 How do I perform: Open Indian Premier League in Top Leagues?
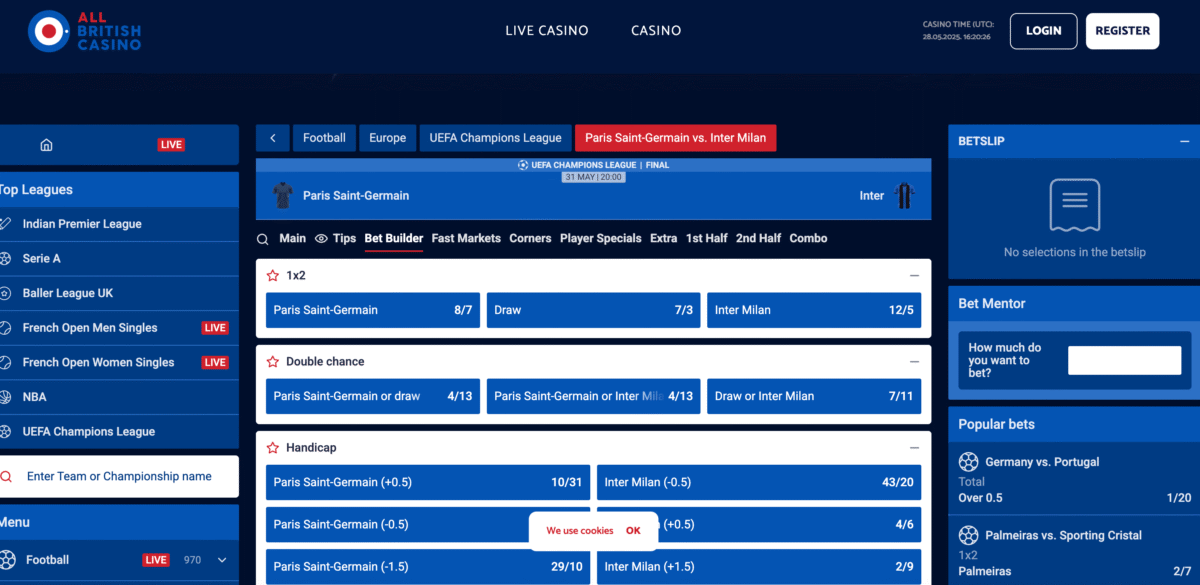119,224
